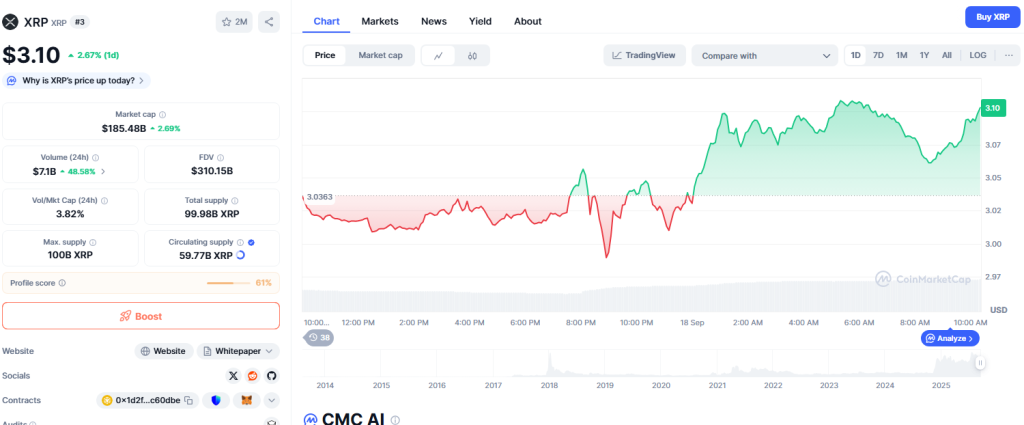Open the Profile score info icon
Image resolution: width=1024 pixels, height=425 pixels.
[62, 283]
